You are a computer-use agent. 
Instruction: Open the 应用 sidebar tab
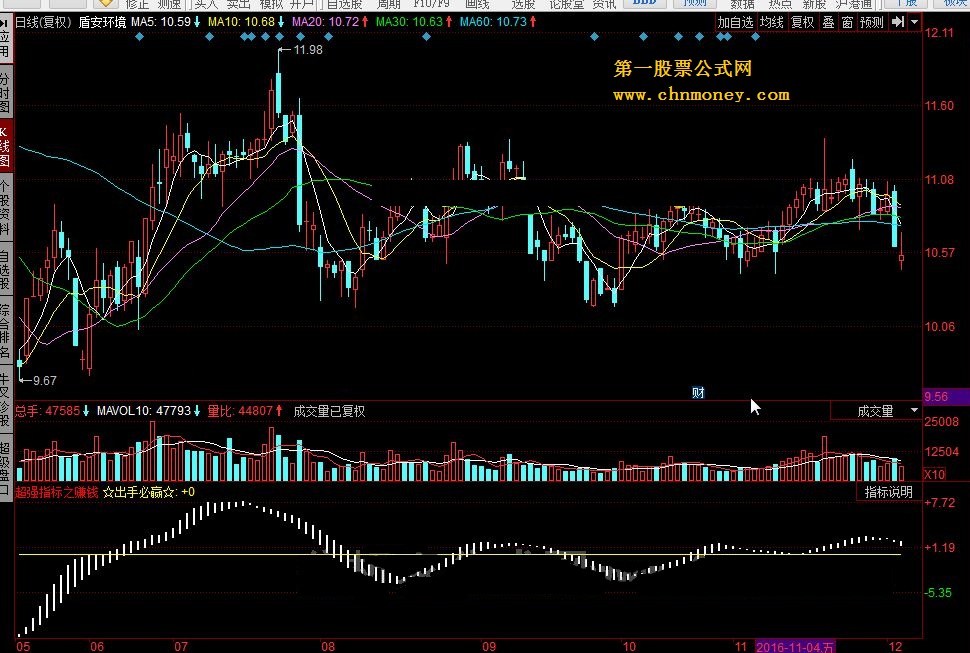click(5, 45)
